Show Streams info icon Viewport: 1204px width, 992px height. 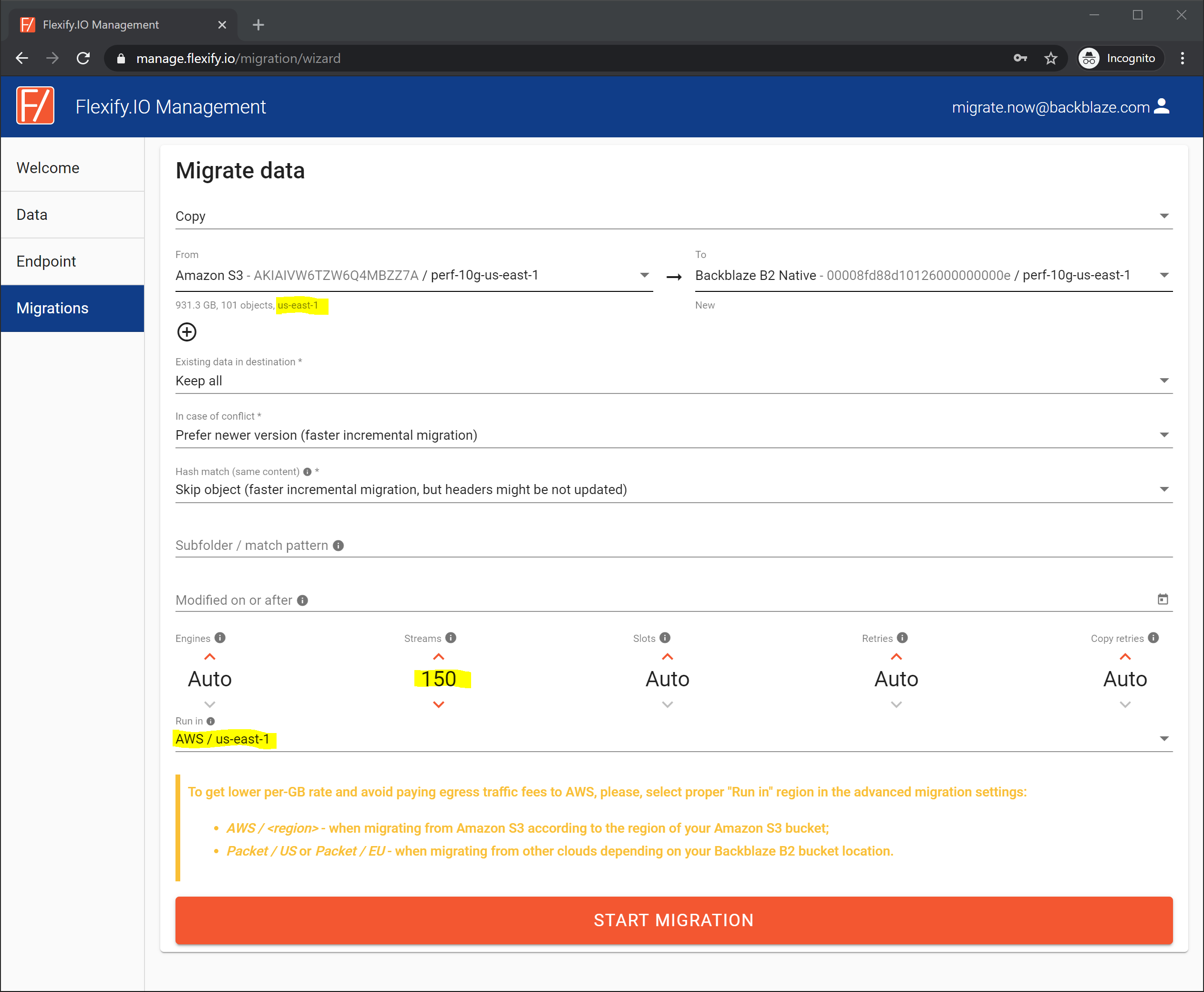(451, 638)
